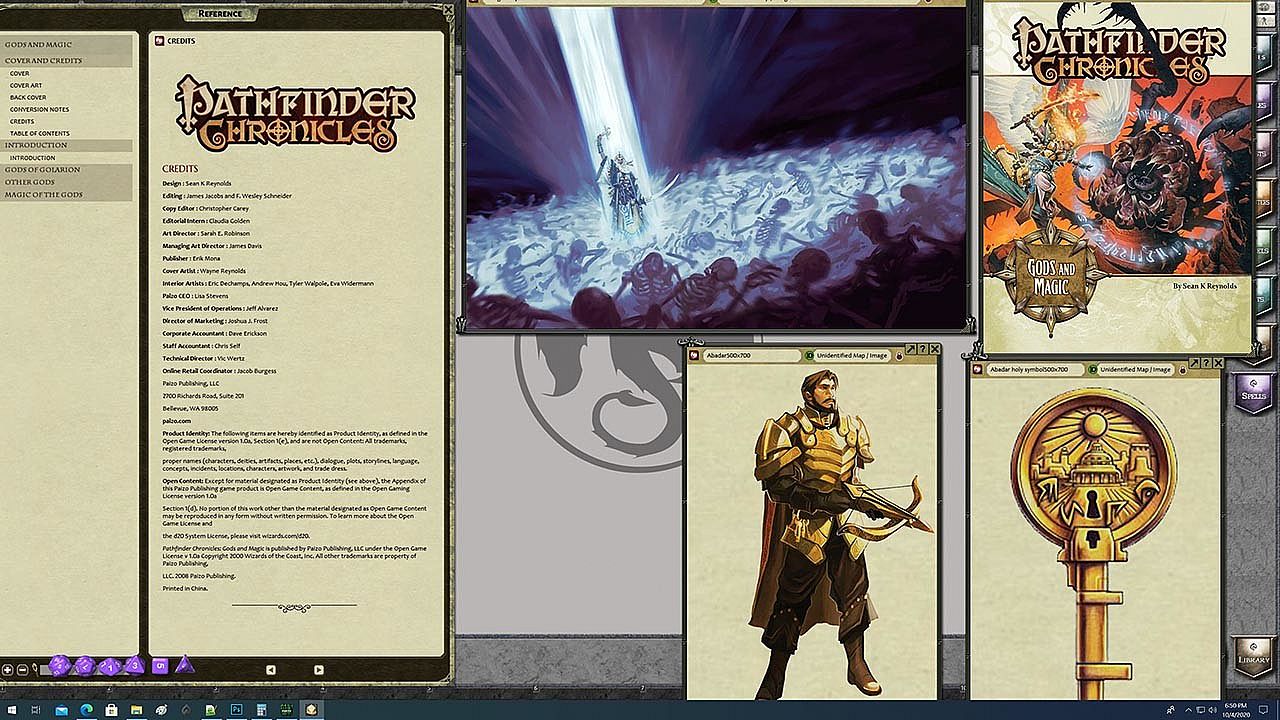The image size is (1280, 720).
Task: Click the Credits page link icon
Action: (160, 40)
